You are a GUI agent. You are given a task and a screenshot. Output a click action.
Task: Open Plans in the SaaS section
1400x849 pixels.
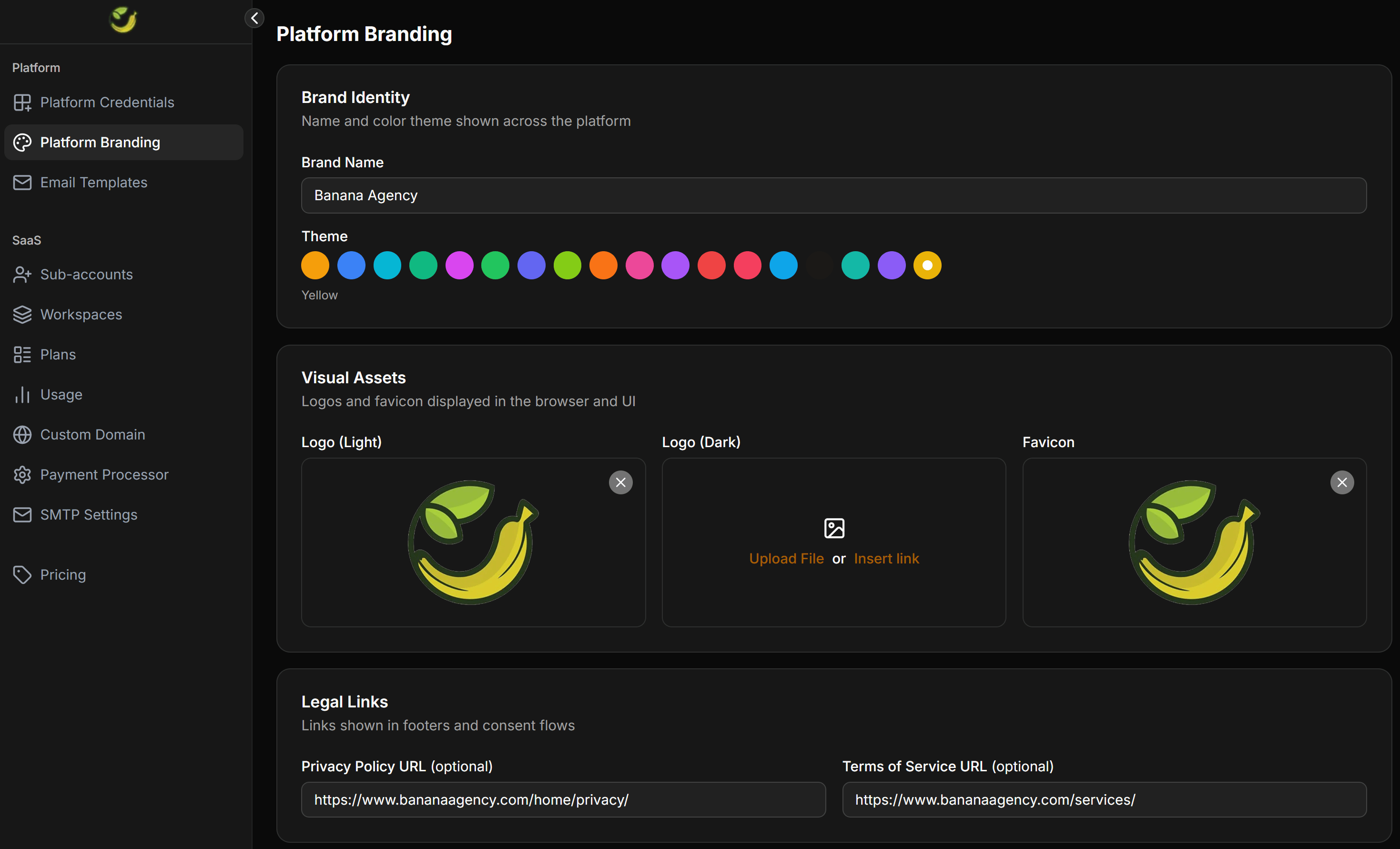pos(123,355)
